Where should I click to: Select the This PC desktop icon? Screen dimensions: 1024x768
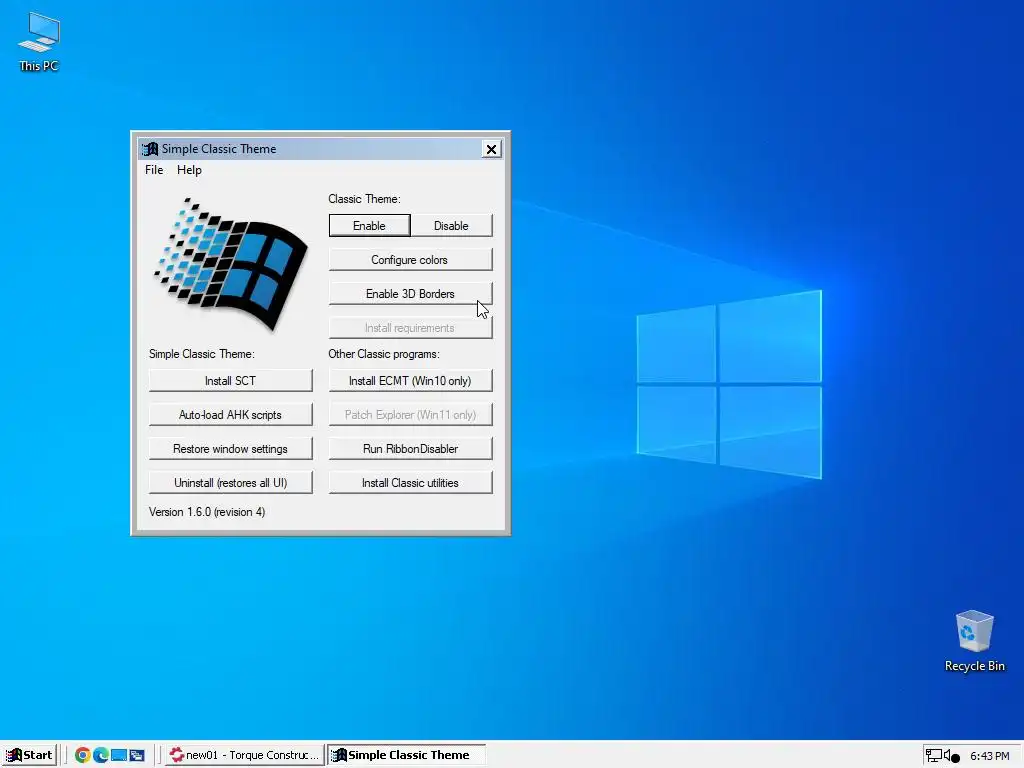point(39,42)
